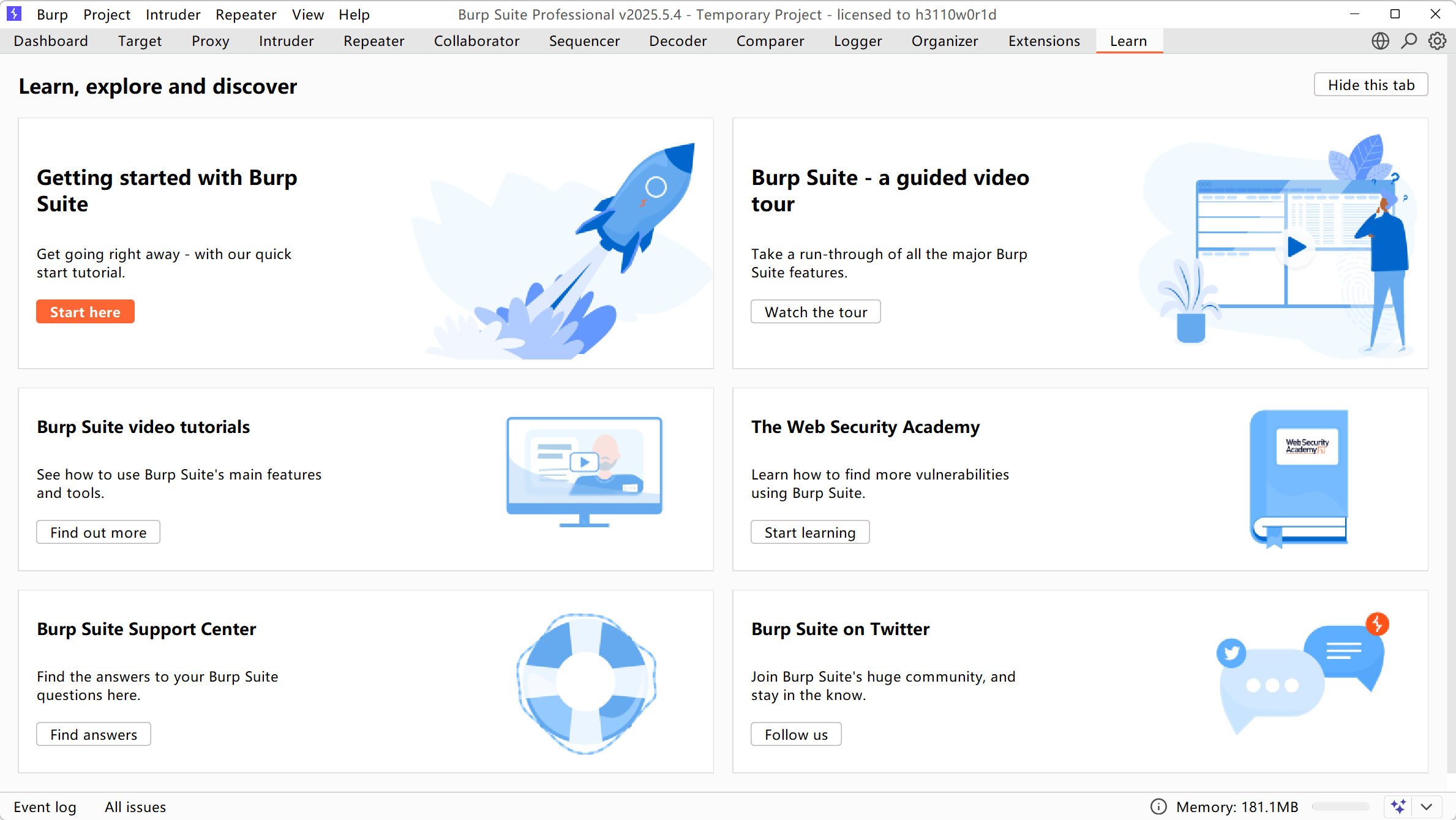This screenshot has width=1456, height=820.
Task: Play the guided video tour illustration
Action: point(1296,247)
